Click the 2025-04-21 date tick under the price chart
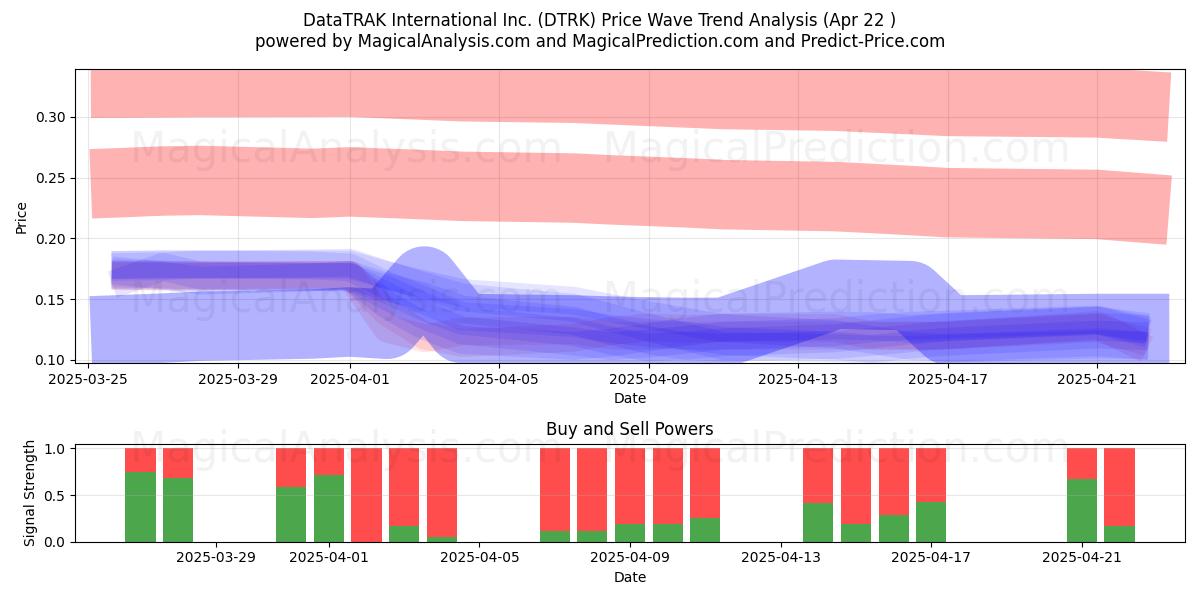The width and height of the screenshot is (1200, 600). [1098, 379]
